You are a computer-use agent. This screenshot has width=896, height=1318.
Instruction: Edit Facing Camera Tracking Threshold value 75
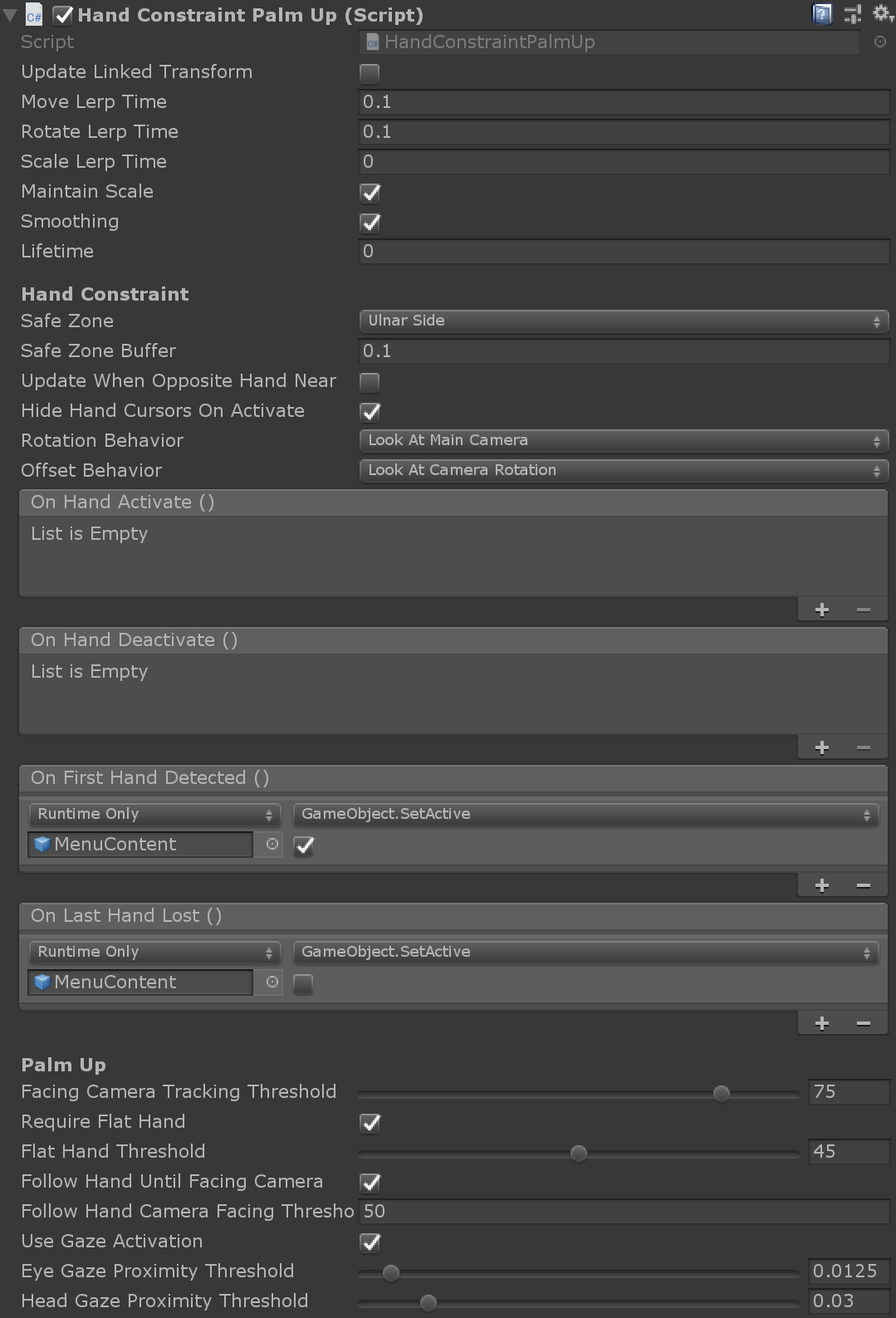pos(849,1092)
